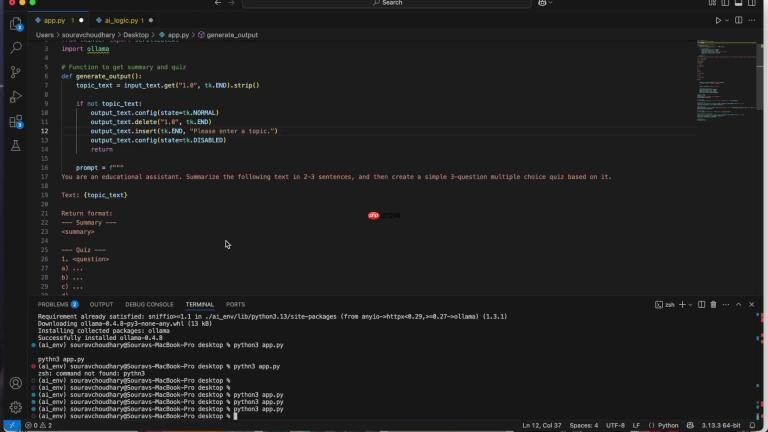
Task: Click the code minimap overview
Action: (x=725, y=81)
